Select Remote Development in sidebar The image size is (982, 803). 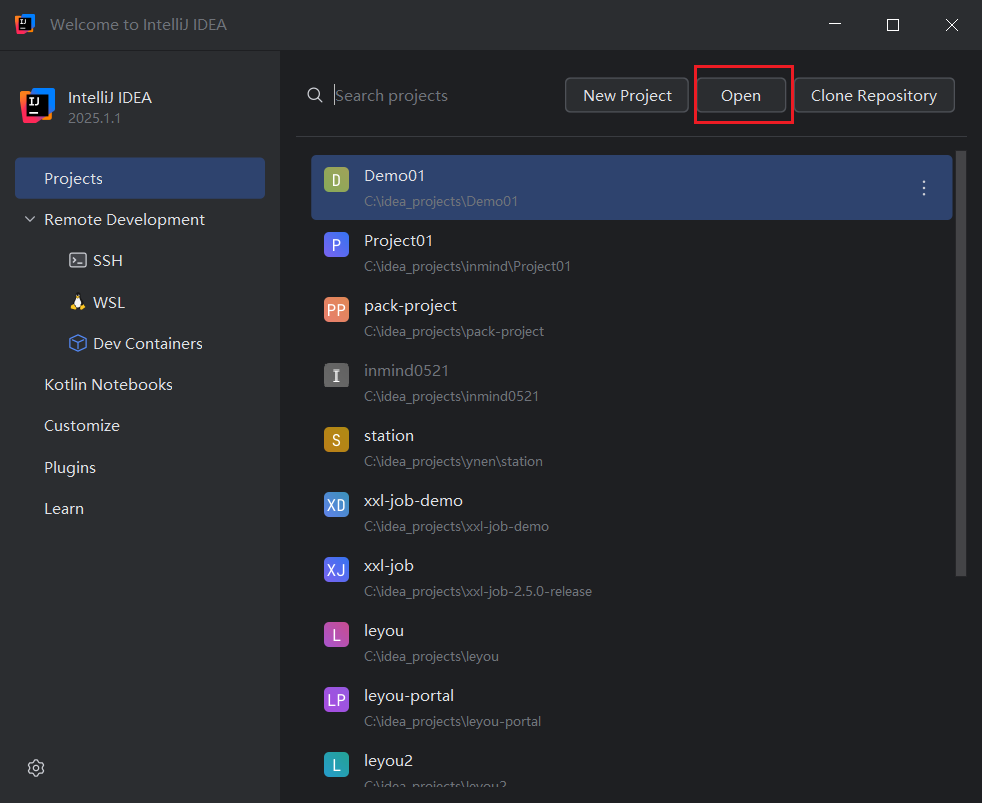pyautogui.click(x=124, y=220)
